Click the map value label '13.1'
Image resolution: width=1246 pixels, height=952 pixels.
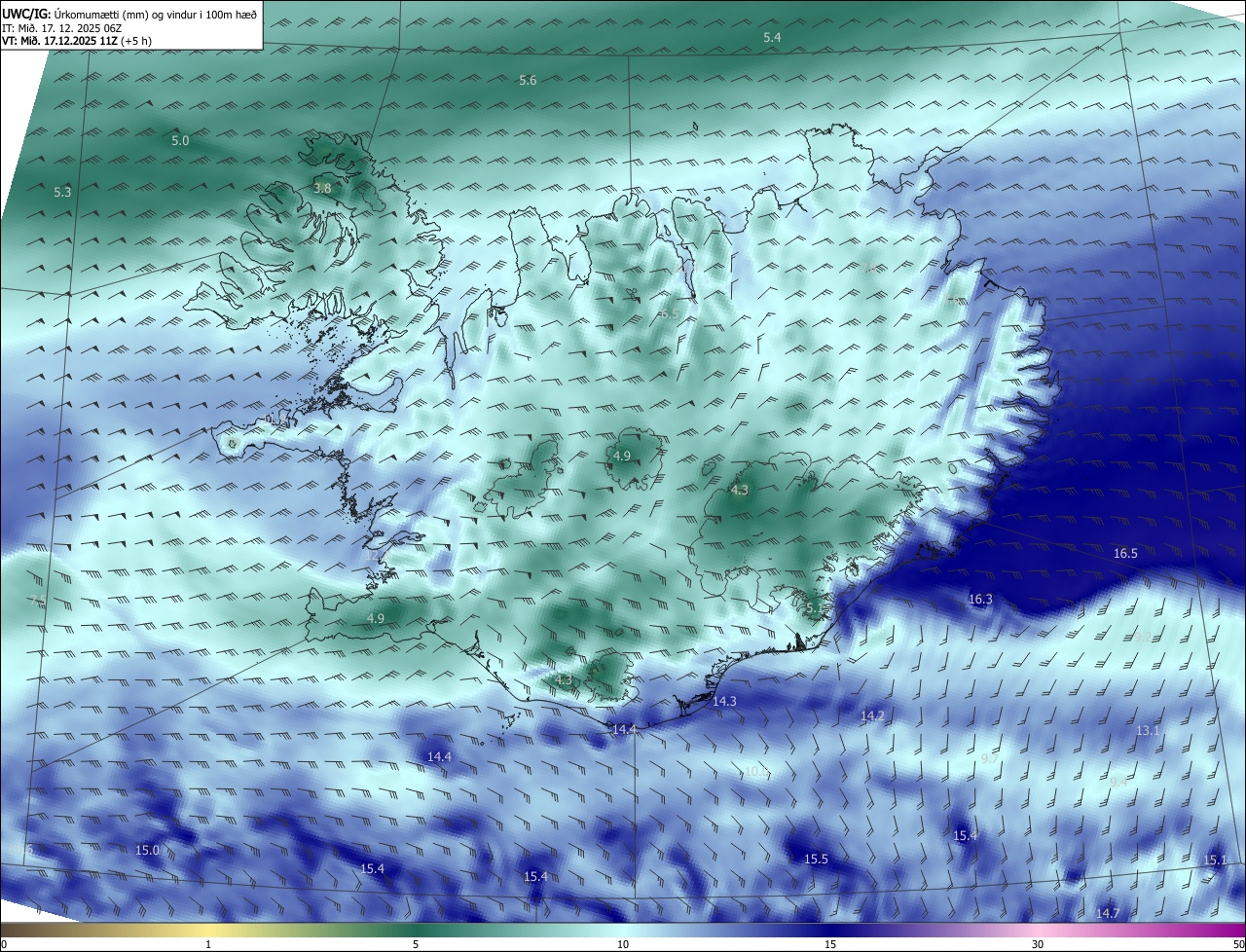tap(1149, 731)
